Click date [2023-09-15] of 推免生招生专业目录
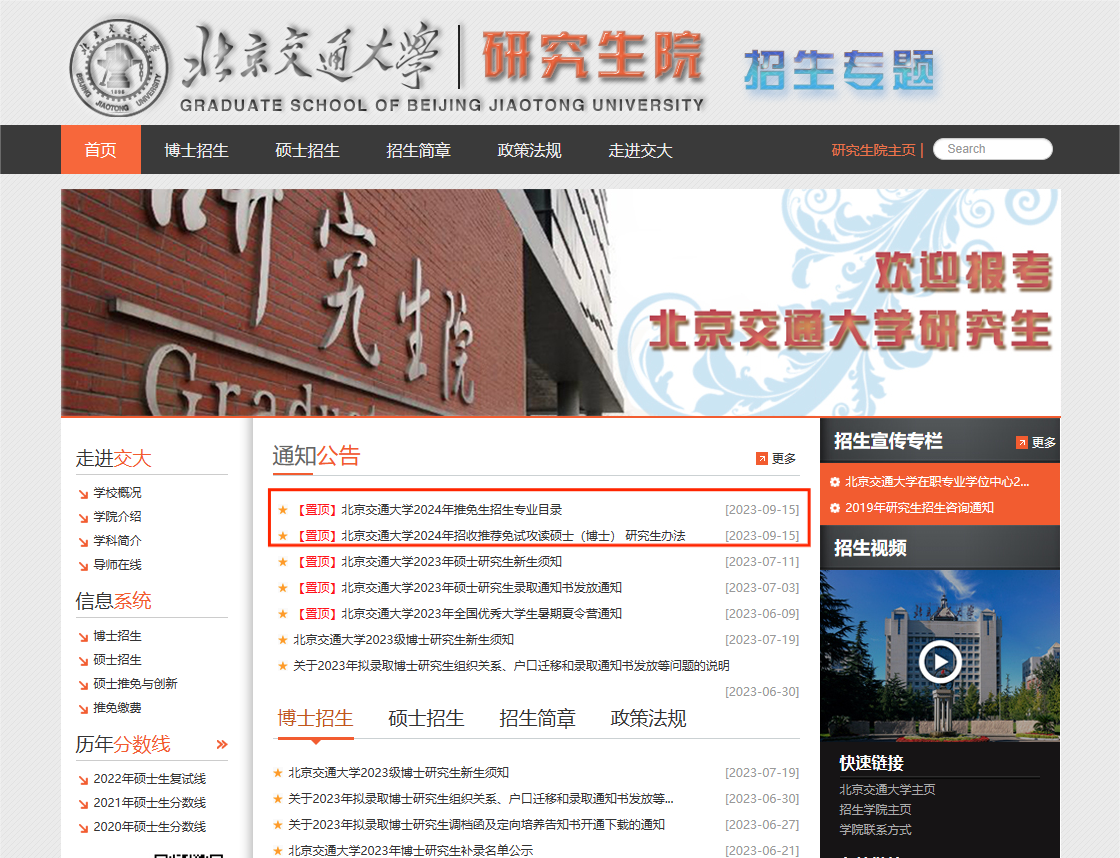This screenshot has width=1120, height=858. [762, 509]
